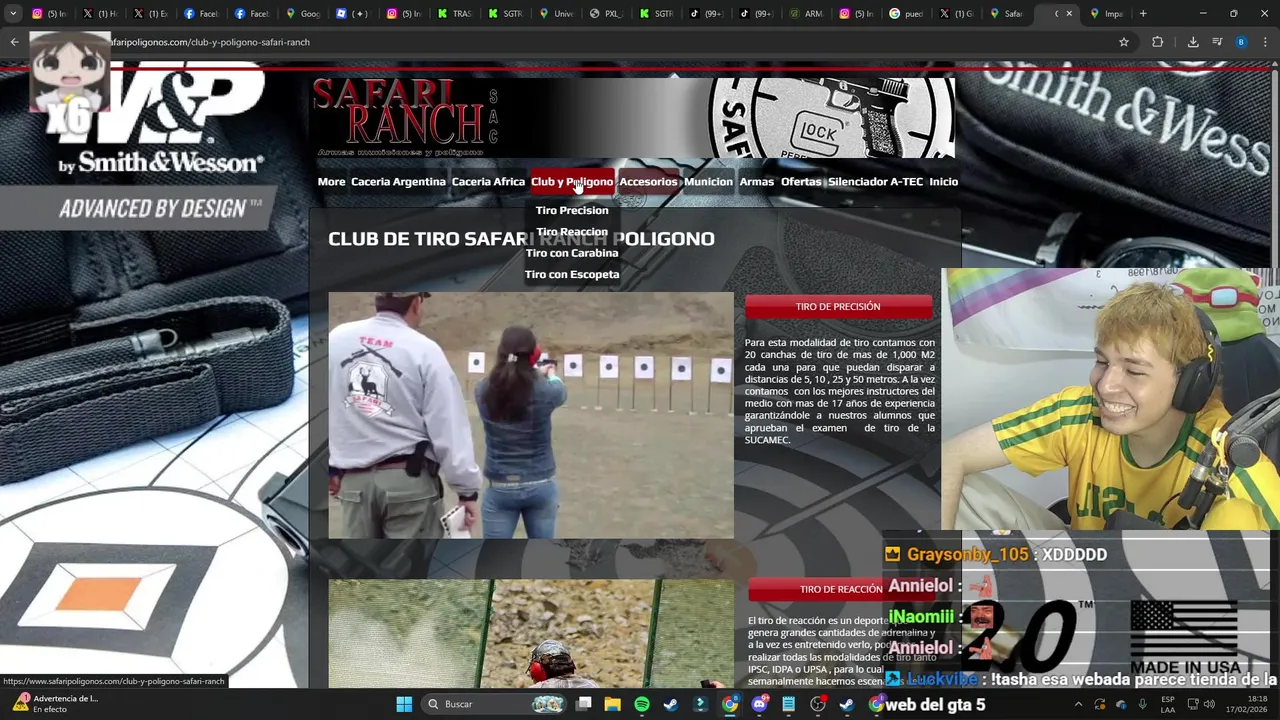Image resolution: width=1280 pixels, height=720 pixels.
Task: Click the TIRO DE PRECISIÓN red button
Action: coord(838,307)
